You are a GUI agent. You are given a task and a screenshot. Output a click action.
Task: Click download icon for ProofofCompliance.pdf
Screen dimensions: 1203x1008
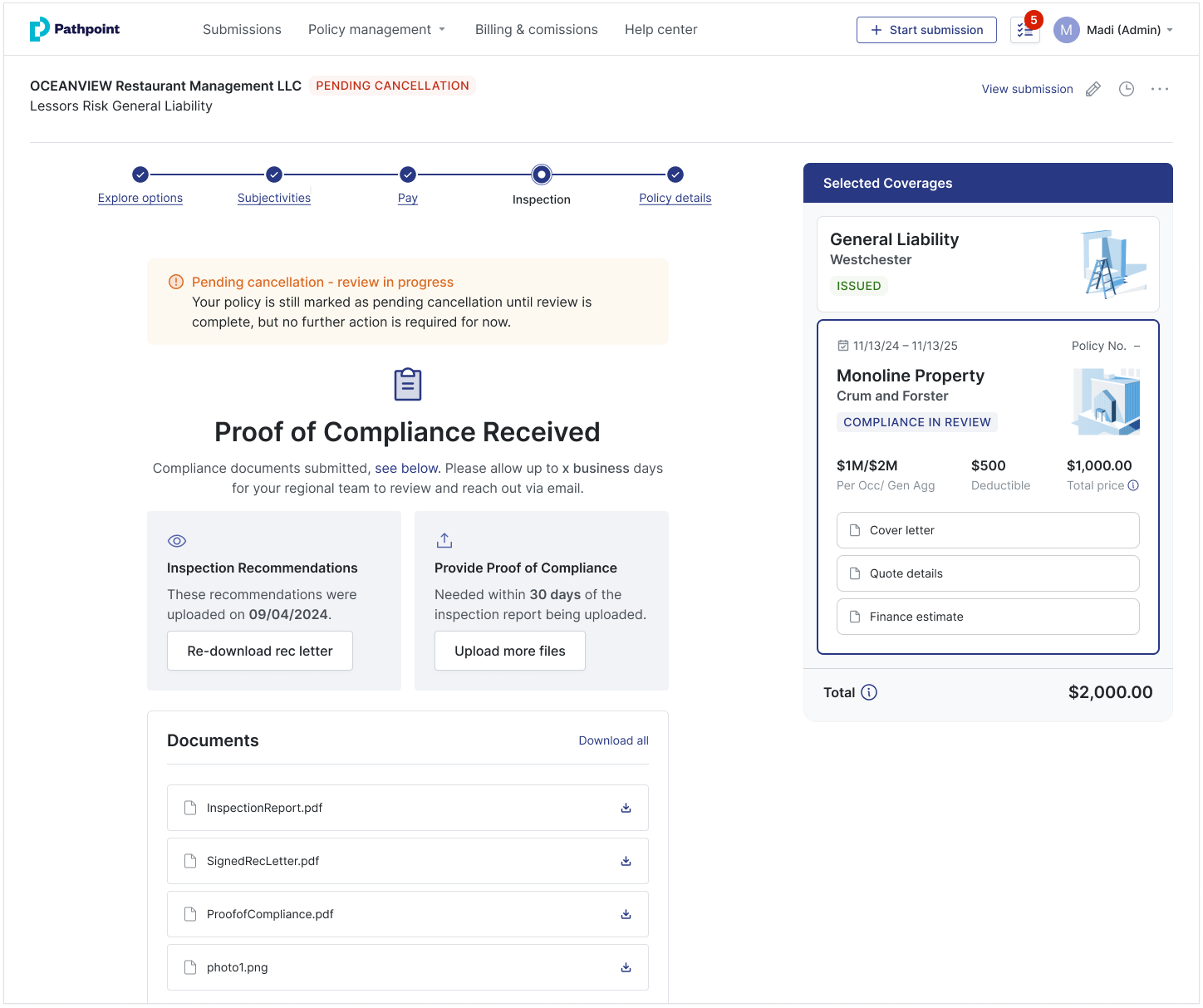click(626, 914)
